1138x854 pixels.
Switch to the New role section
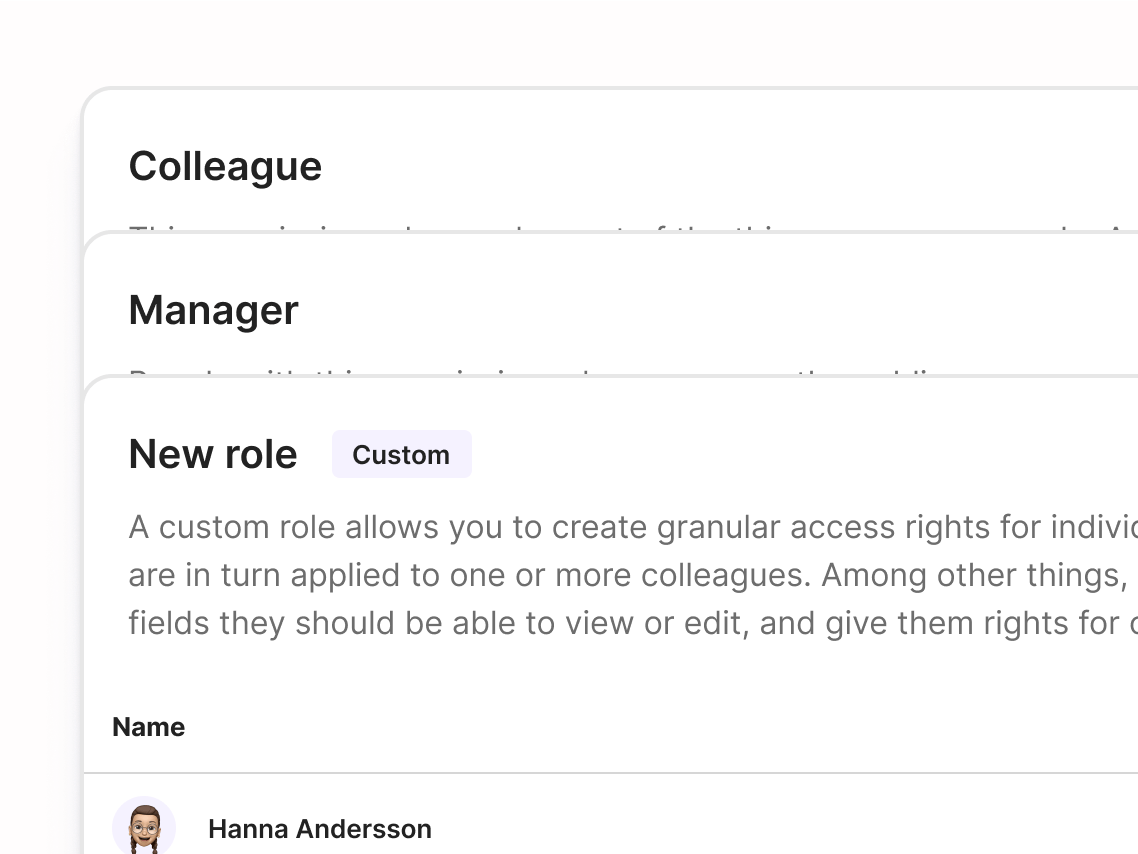click(212, 453)
